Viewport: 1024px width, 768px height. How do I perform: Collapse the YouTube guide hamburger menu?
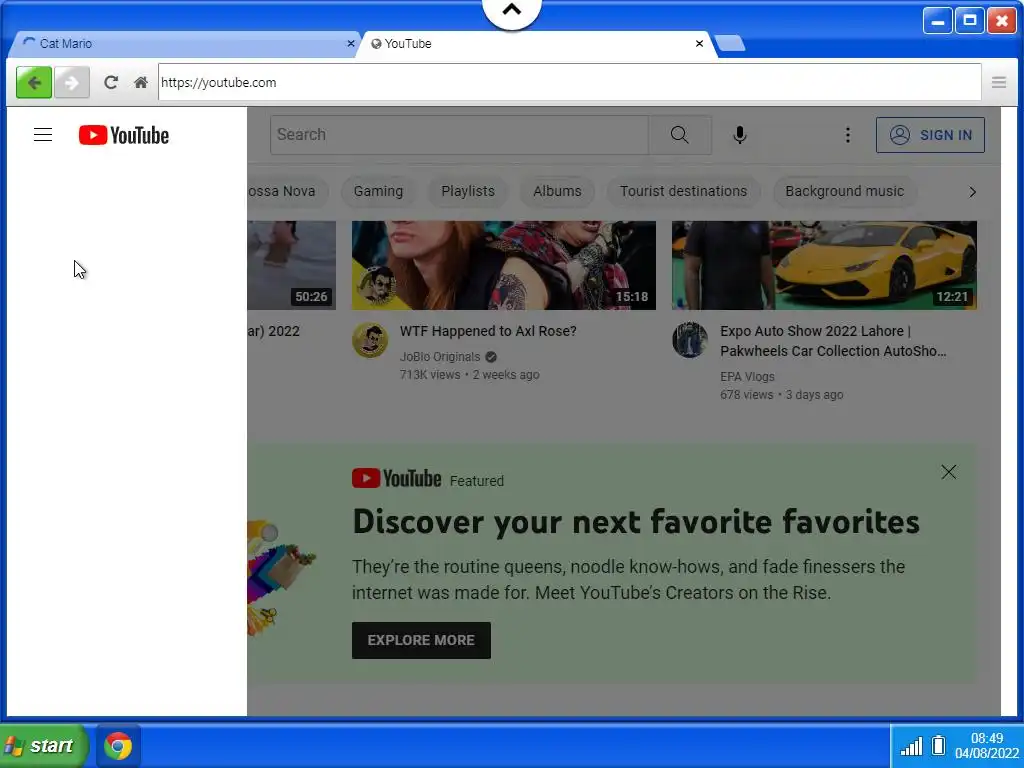pyautogui.click(x=43, y=135)
